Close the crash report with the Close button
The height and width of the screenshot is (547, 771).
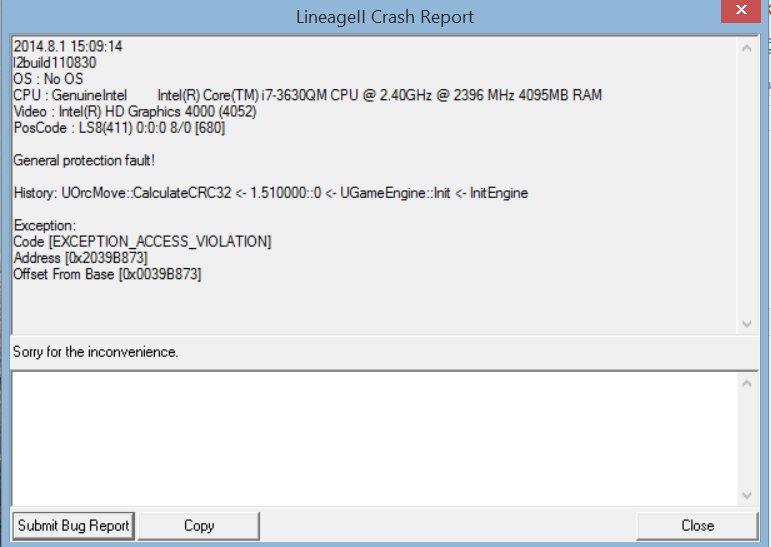(697, 526)
